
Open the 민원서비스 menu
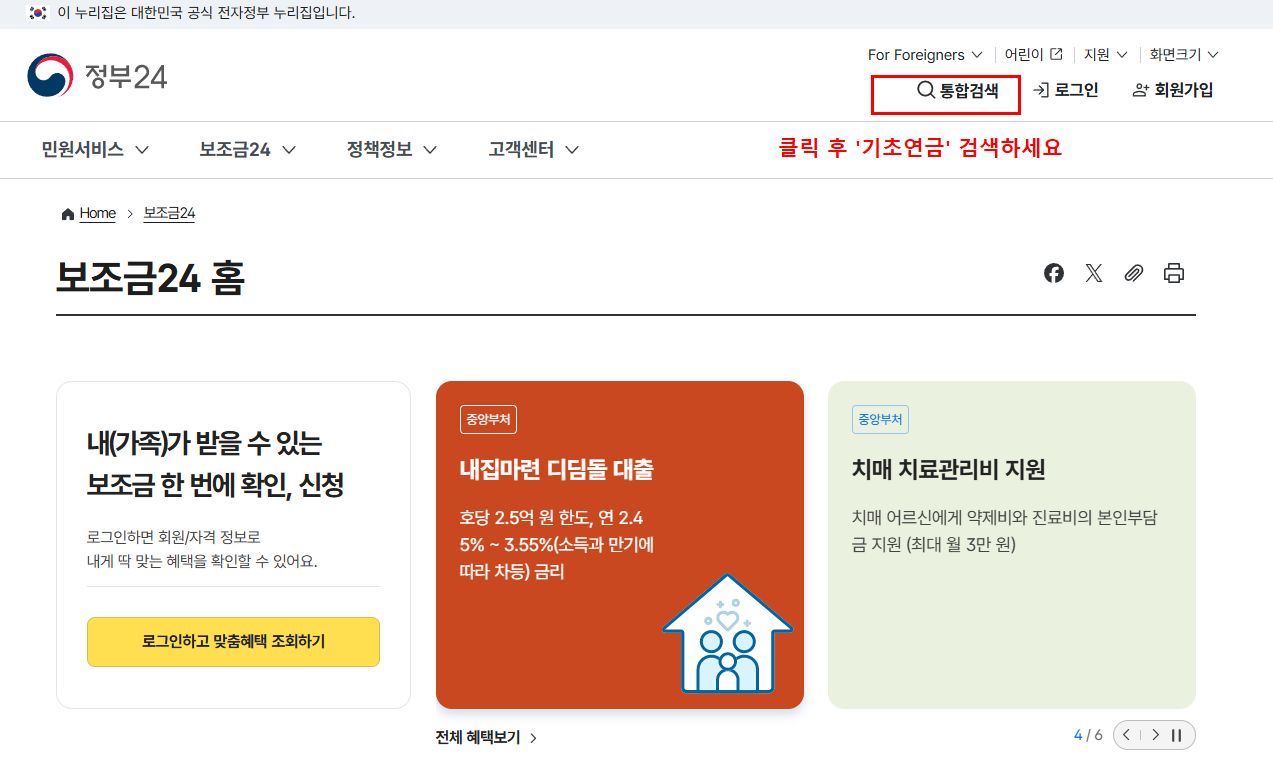pos(95,150)
